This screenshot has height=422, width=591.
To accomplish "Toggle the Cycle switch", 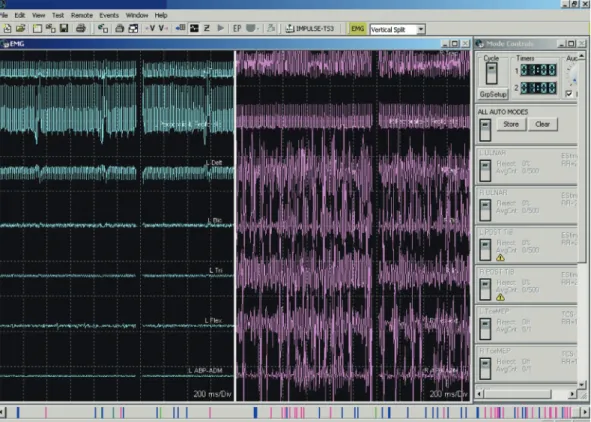I will [x=491, y=73].
